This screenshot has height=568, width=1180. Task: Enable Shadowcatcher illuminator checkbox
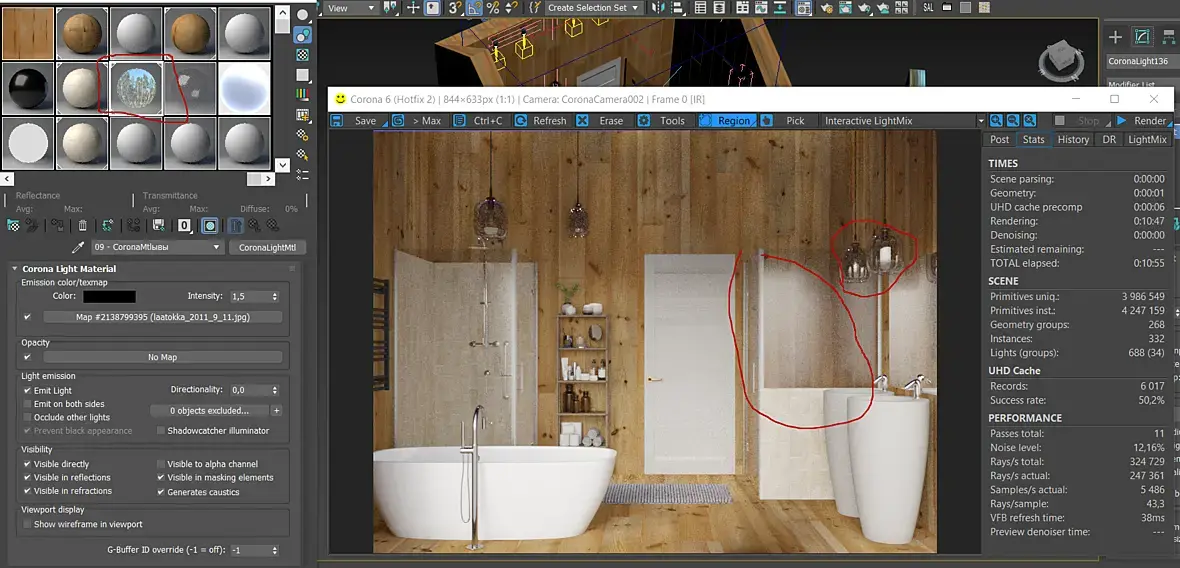click(161, 431)
